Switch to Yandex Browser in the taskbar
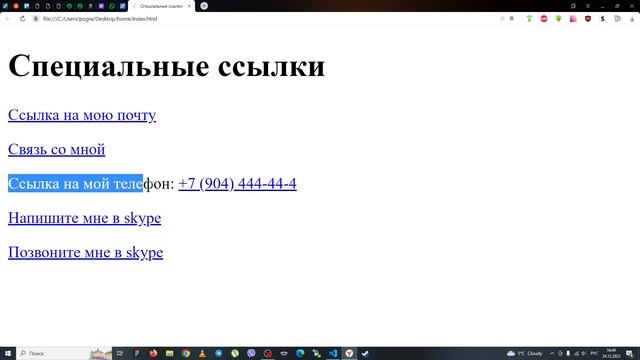The image size is (640, 360). coord(349,353)
